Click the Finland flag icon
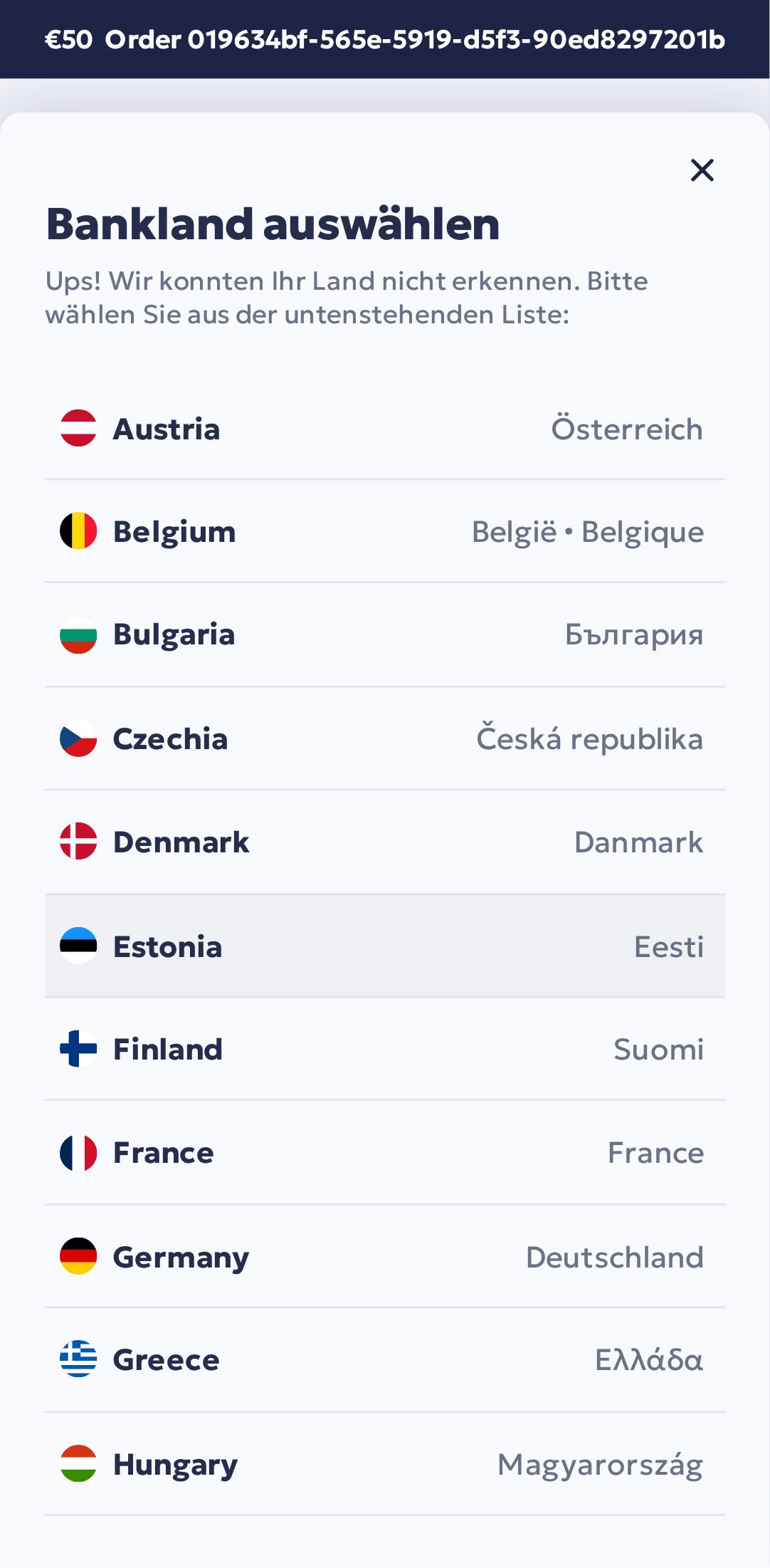 (x=78, y=1049)
